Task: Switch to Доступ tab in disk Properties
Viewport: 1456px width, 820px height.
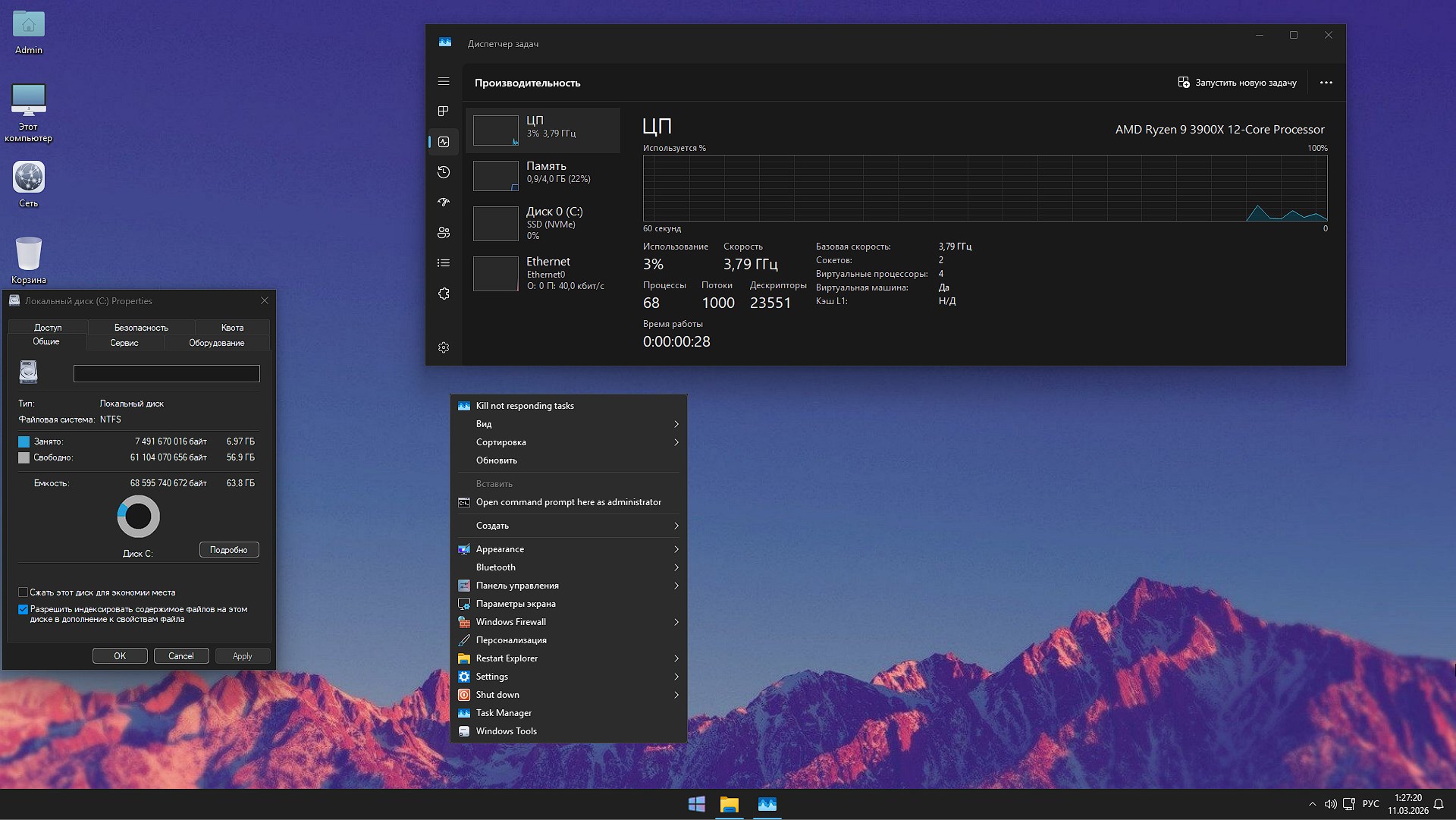Action: coord(48,328)
